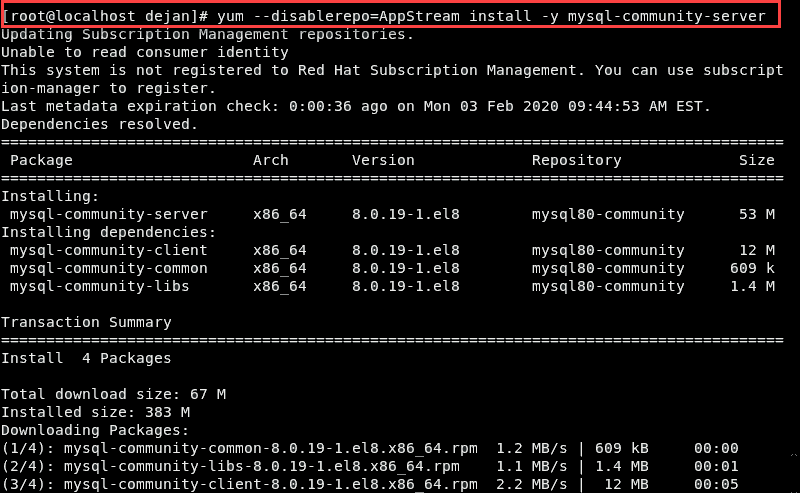Click the '53 M' size value

[x=757, y=214]
